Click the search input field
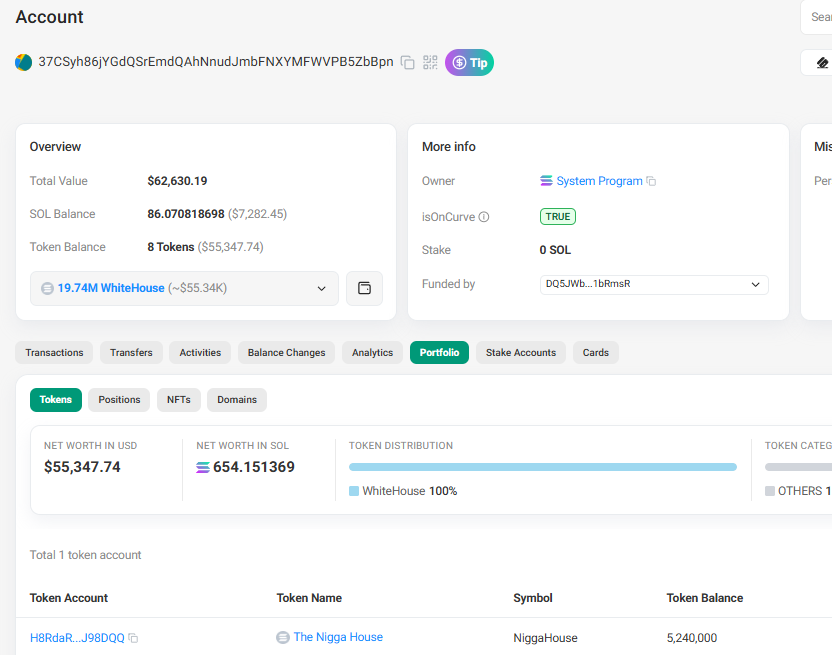Image resolution: width=832 pixels, height=655 pixels. pyautogui.click(x=816, y=17)
